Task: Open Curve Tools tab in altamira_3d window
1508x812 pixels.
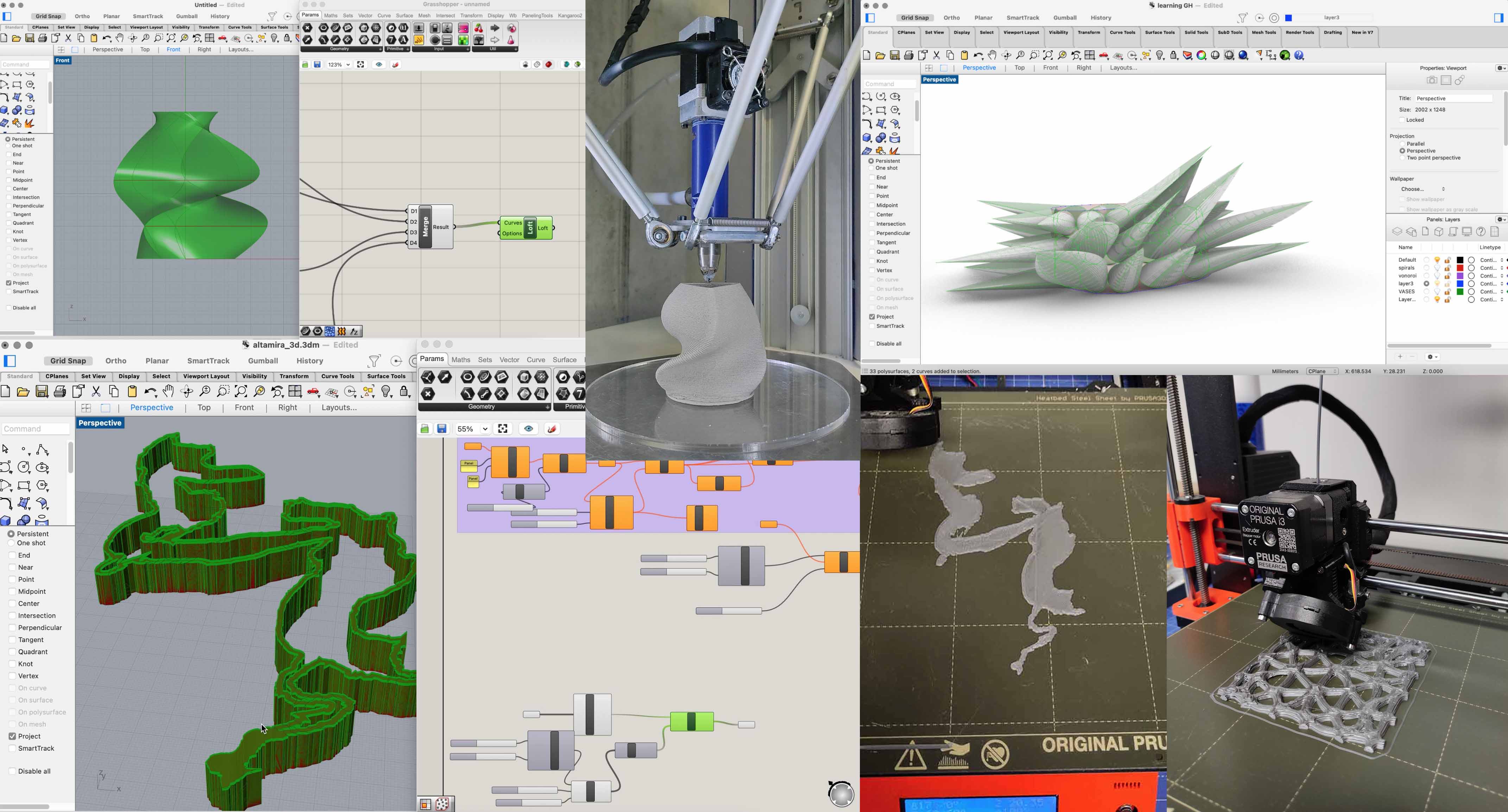Action: 338,376
